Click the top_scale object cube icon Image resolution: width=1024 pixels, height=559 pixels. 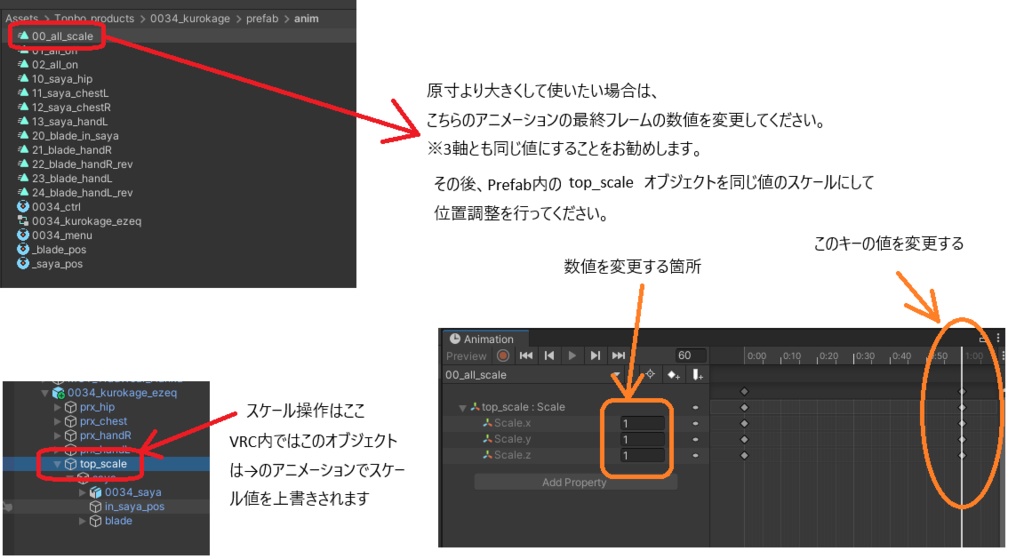click(71, 464)
